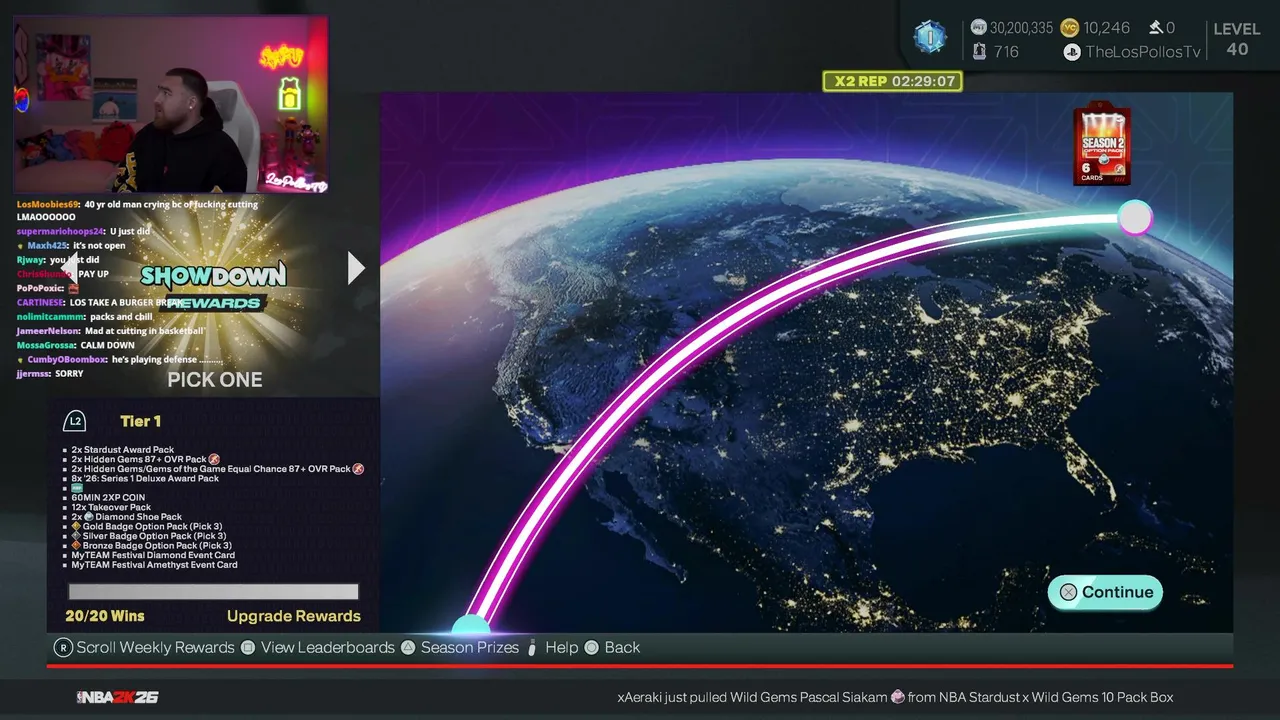Click the diamond tier badge icon
Image resolution: width=1280 pixels, height=720 pixels.
point(930,38)
